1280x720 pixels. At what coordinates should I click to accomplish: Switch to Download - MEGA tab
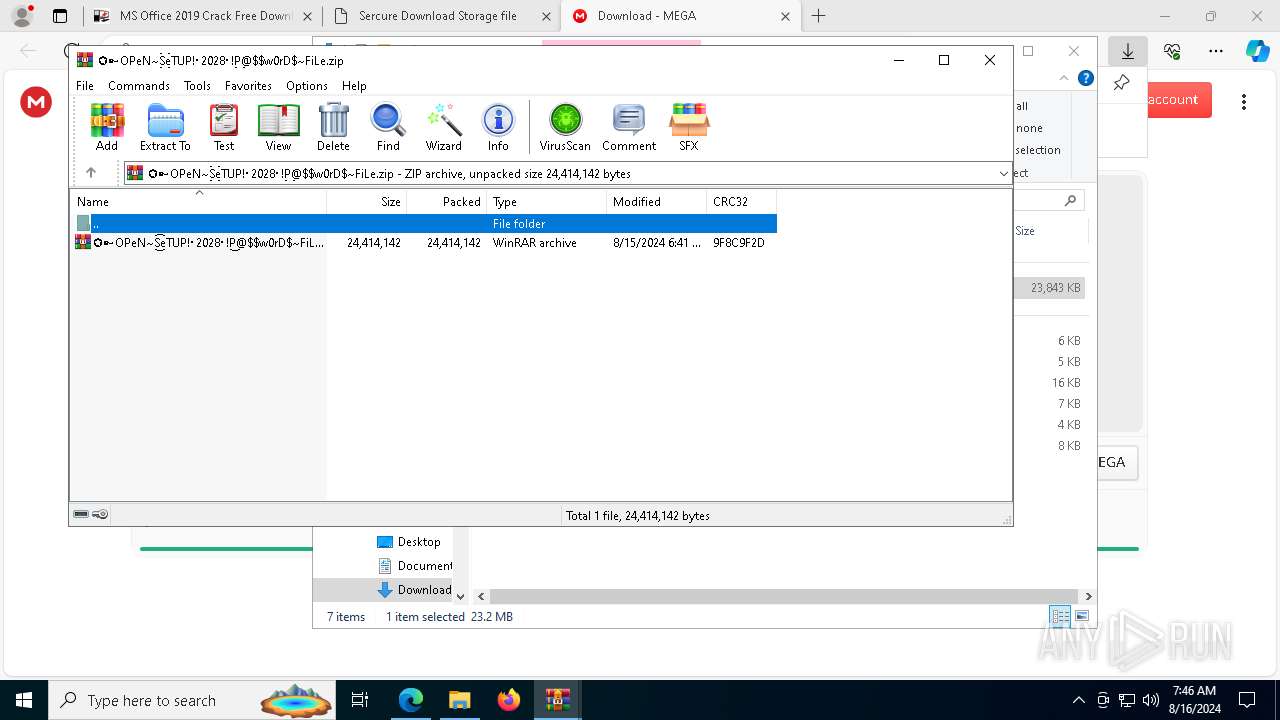click(680, 16)
